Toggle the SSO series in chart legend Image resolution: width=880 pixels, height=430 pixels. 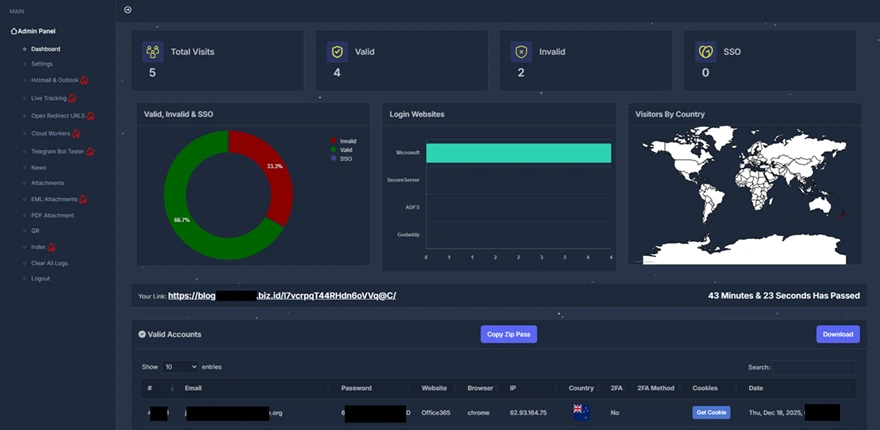click(345, 159)
